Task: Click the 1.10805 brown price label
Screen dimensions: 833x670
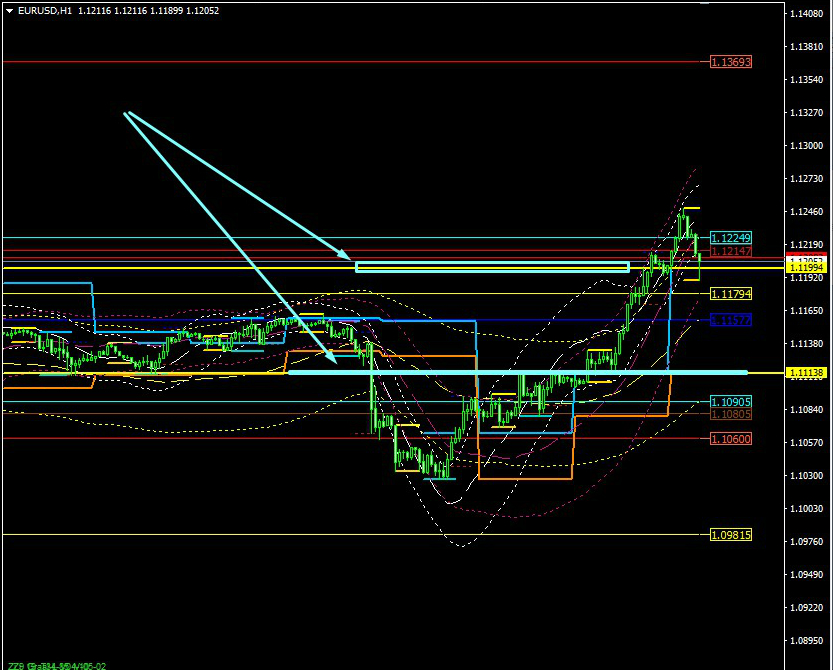Action: pos(730,413)
